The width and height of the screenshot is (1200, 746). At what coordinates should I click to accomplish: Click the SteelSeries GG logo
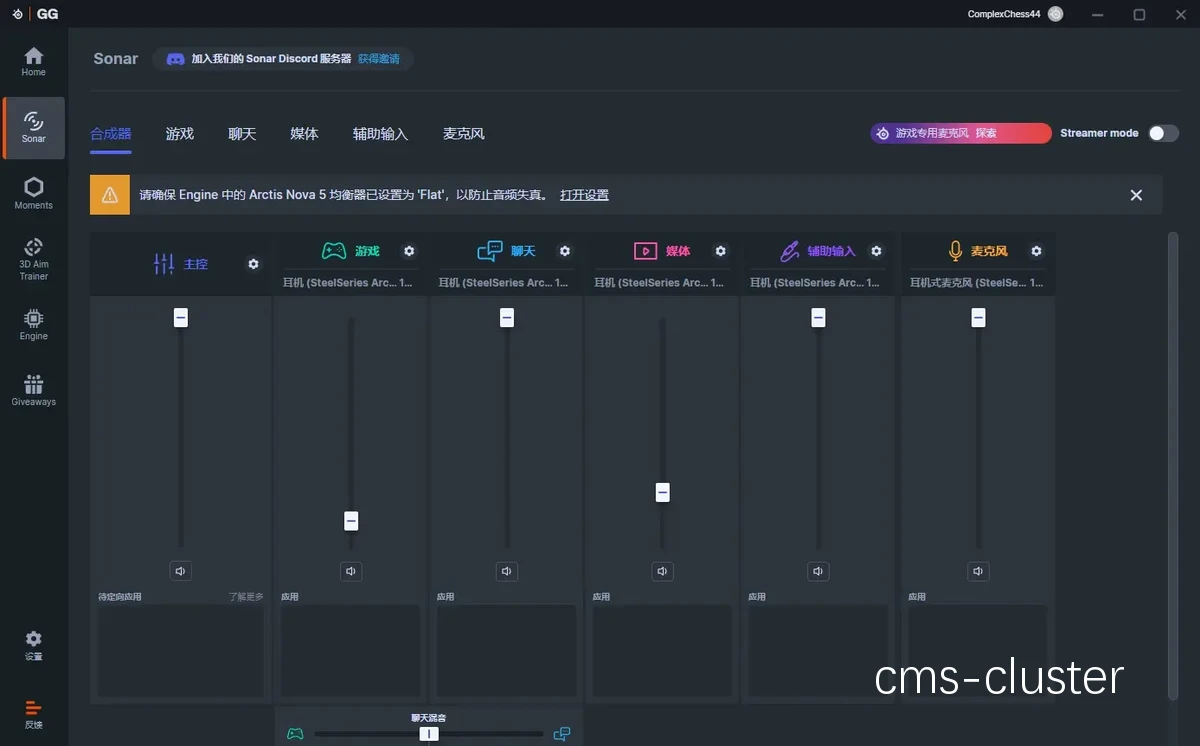pos(33,14)
